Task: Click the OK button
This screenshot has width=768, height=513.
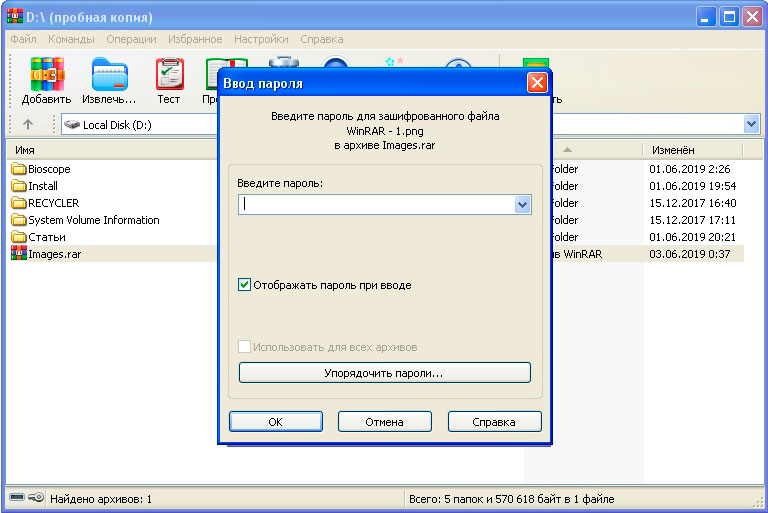Action: 276,421
